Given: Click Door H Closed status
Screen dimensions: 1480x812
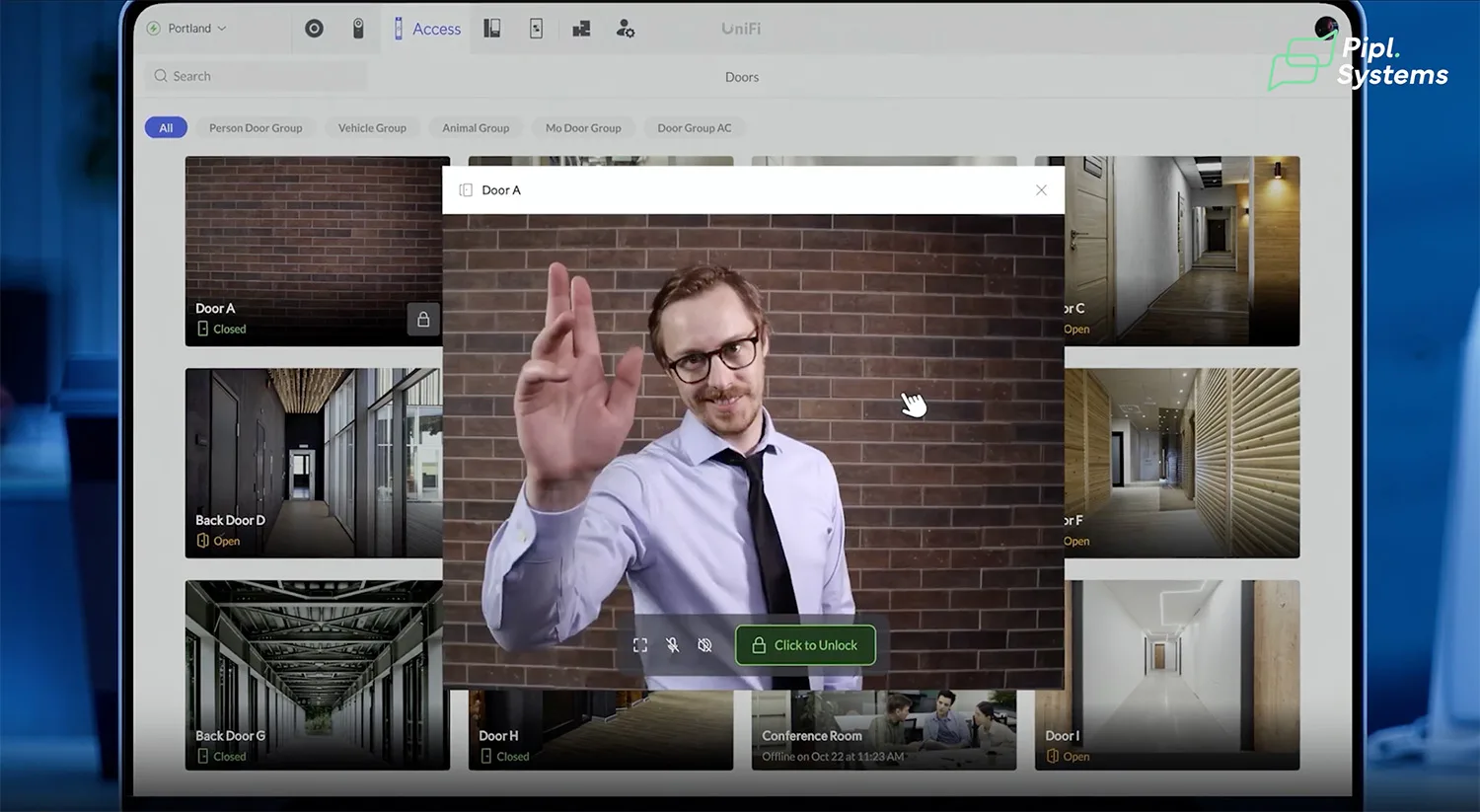Looking at the screenshot, I should pyautogui.click(x=504, y=757).
